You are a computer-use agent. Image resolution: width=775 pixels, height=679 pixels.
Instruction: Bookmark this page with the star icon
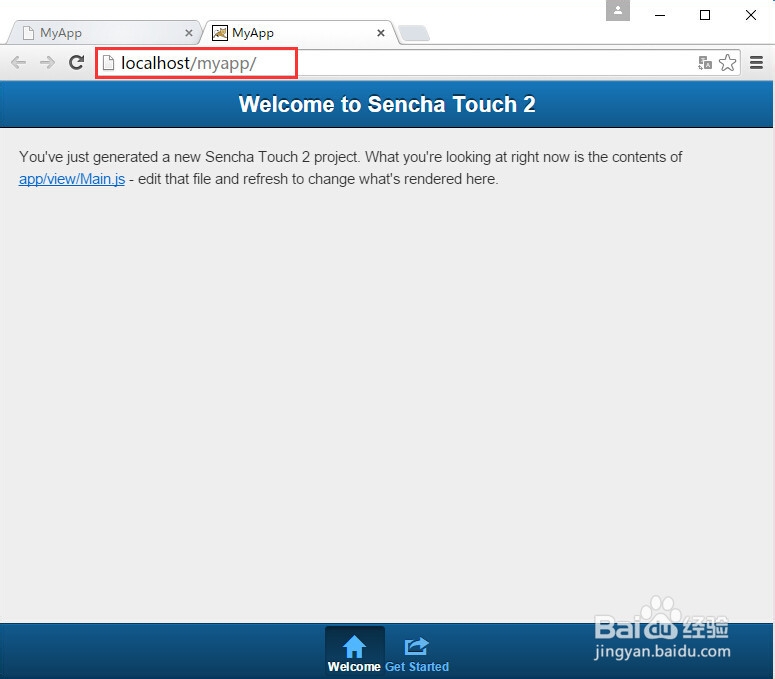point(727,63)
